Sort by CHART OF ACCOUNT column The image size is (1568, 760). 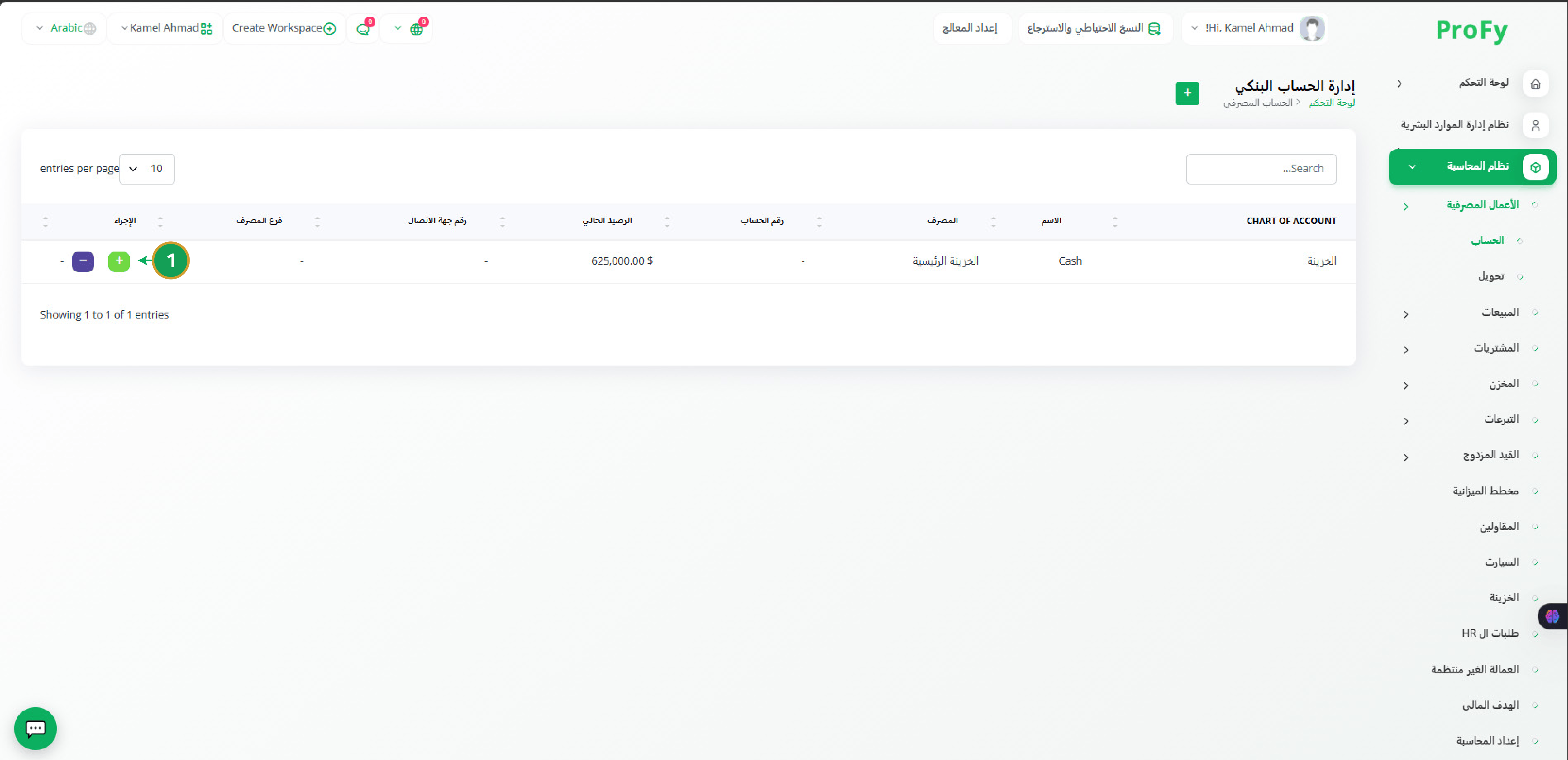(1291, 221)
